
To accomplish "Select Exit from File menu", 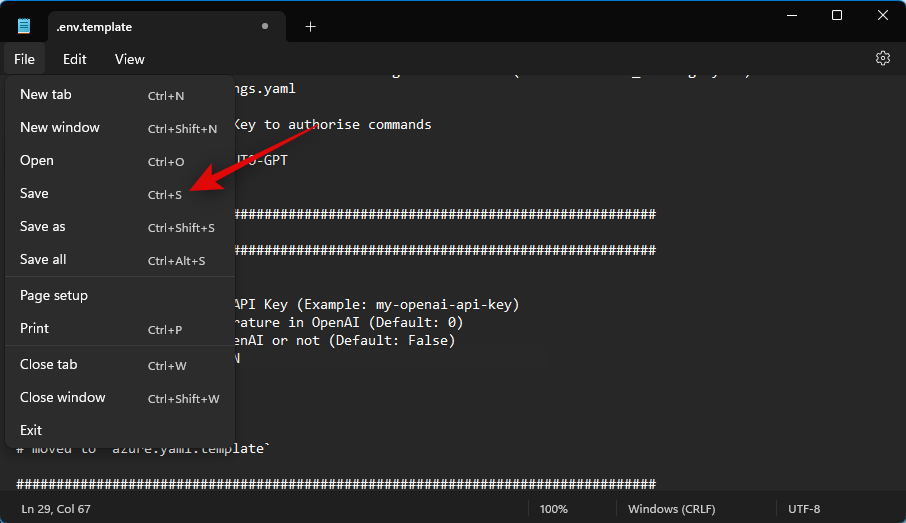I will click(120, 430).
